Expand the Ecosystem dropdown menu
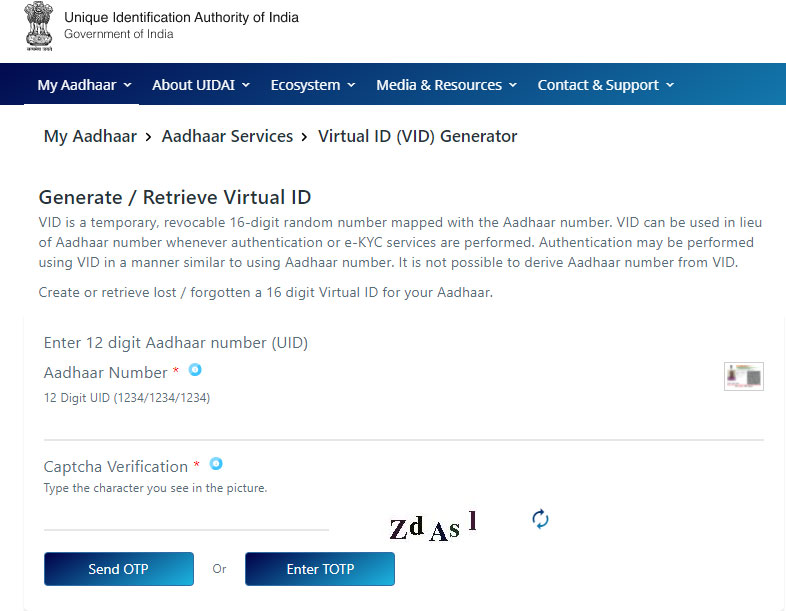 coord(313,85)
